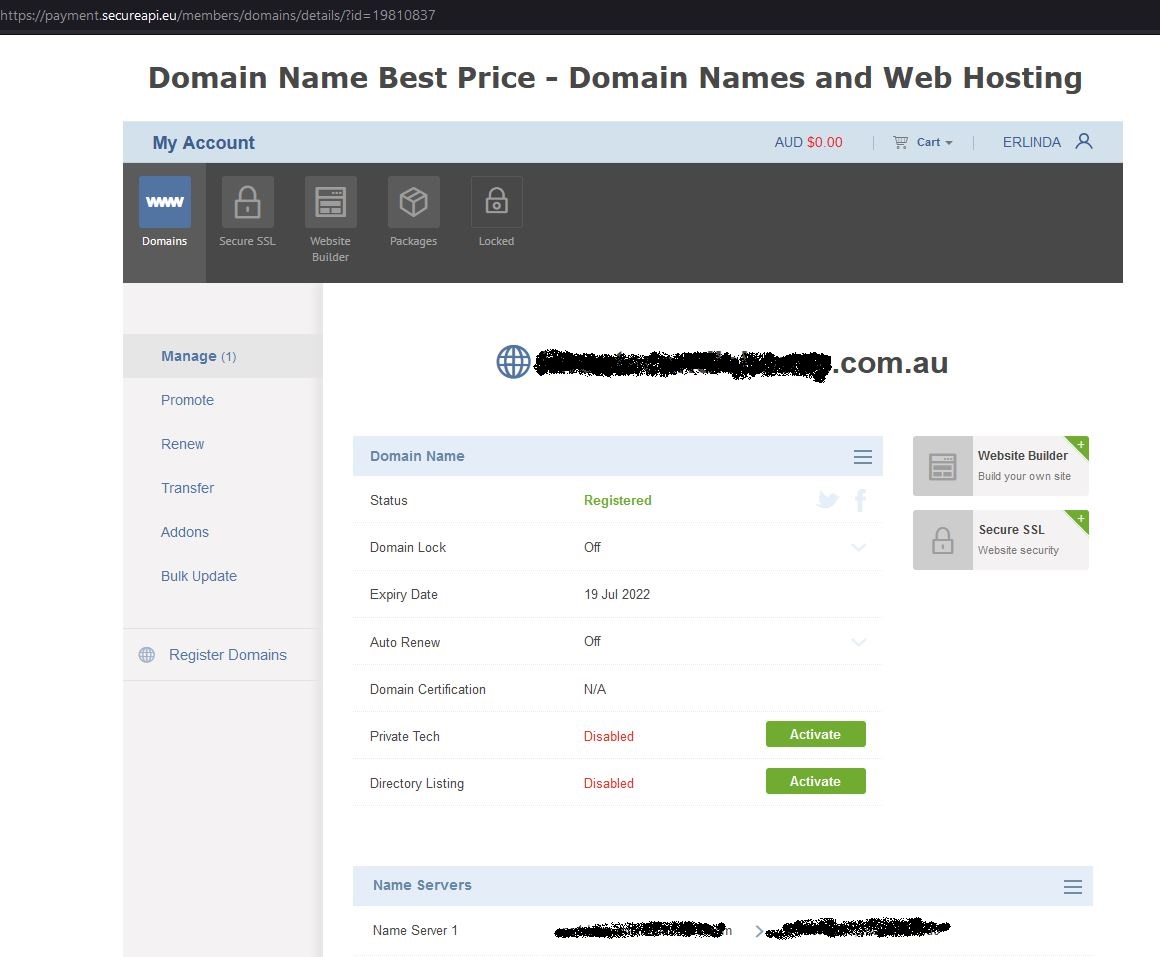Screen dimensions: 1160x957
Task: Enable Private Tech by clicking Activate
Action: (815, 733)
